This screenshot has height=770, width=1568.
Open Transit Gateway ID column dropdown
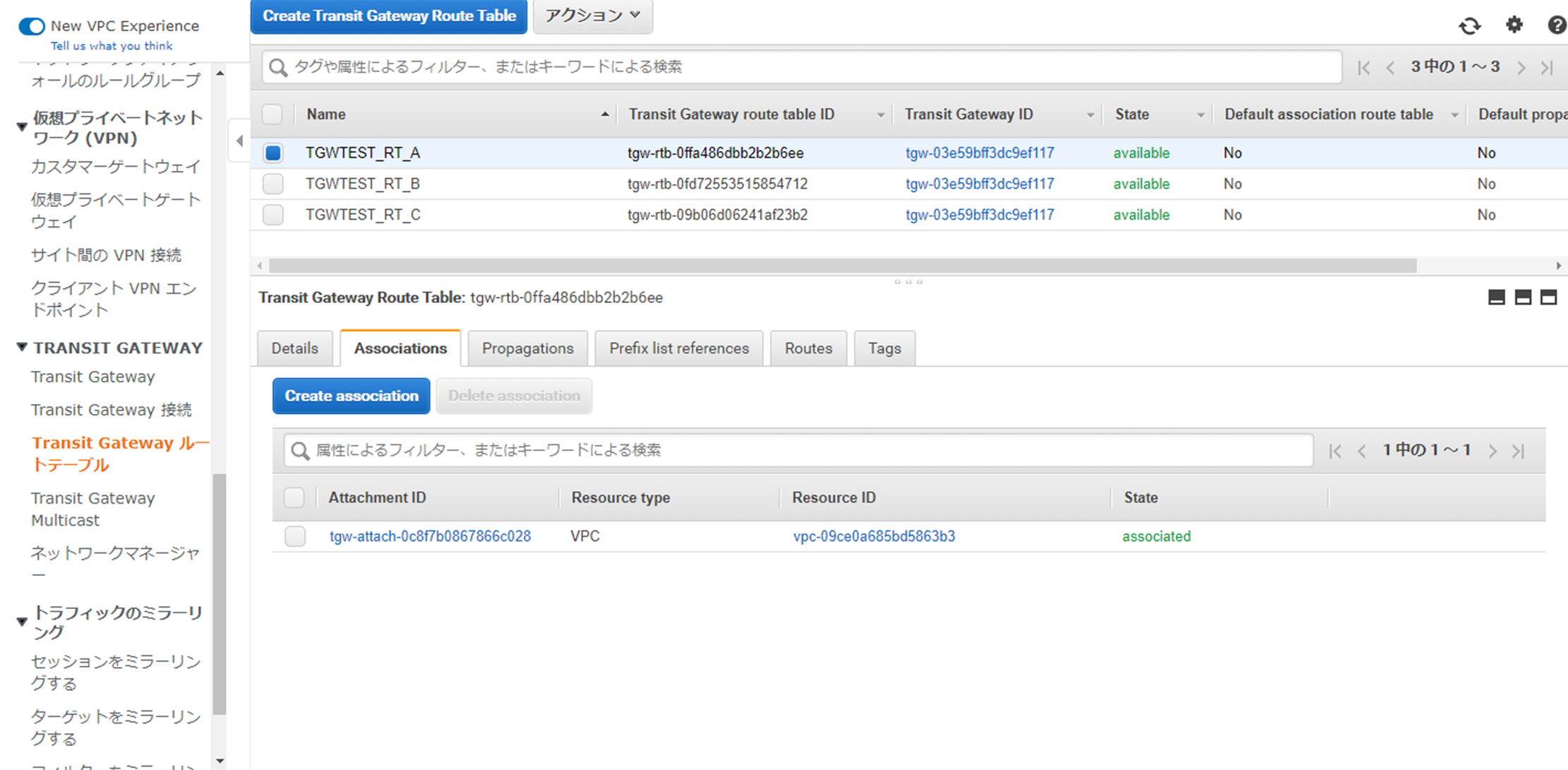[1090, 115]
